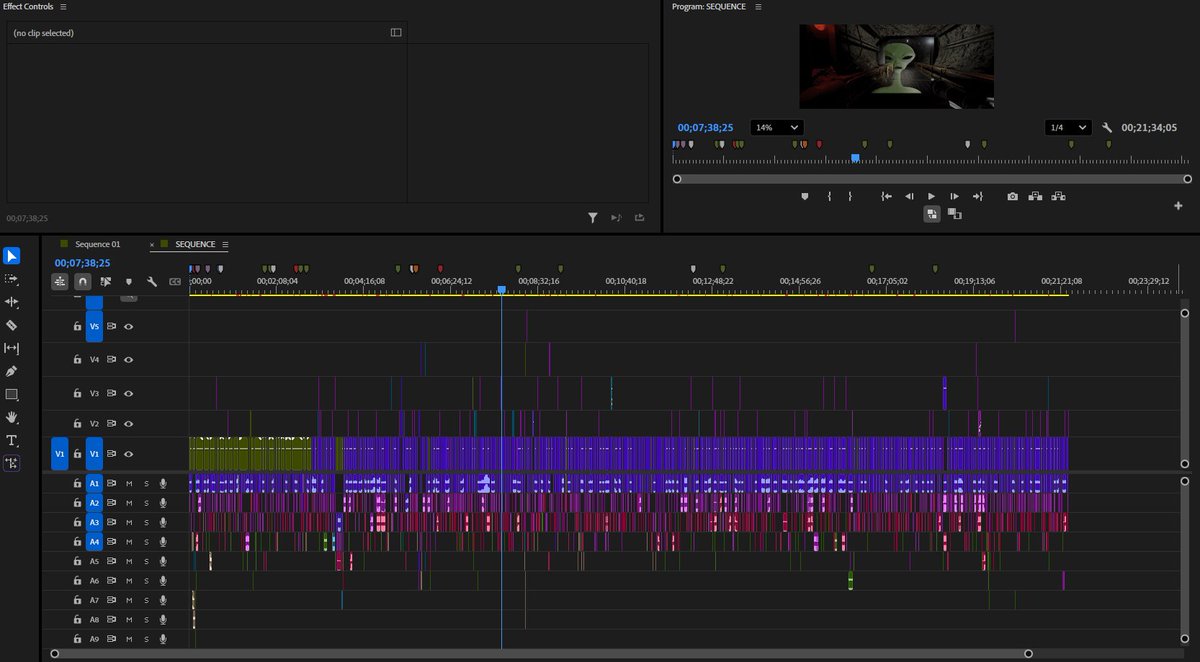
Task: Play the sequence in Program Monitor
Action: pyautogui.click(x=931, y=196)
